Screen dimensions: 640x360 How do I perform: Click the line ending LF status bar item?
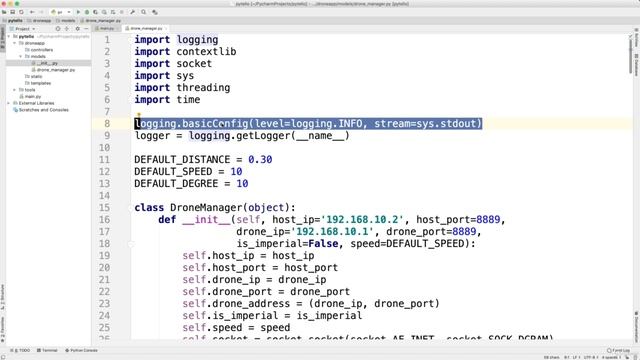point(576,357)
